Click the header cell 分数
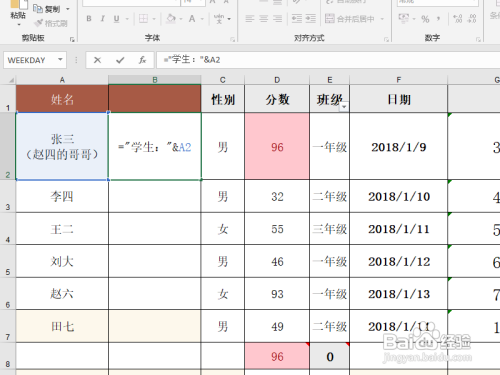Image resolution: width=500 pixels, height=375 pixels. tap(277, 99)
